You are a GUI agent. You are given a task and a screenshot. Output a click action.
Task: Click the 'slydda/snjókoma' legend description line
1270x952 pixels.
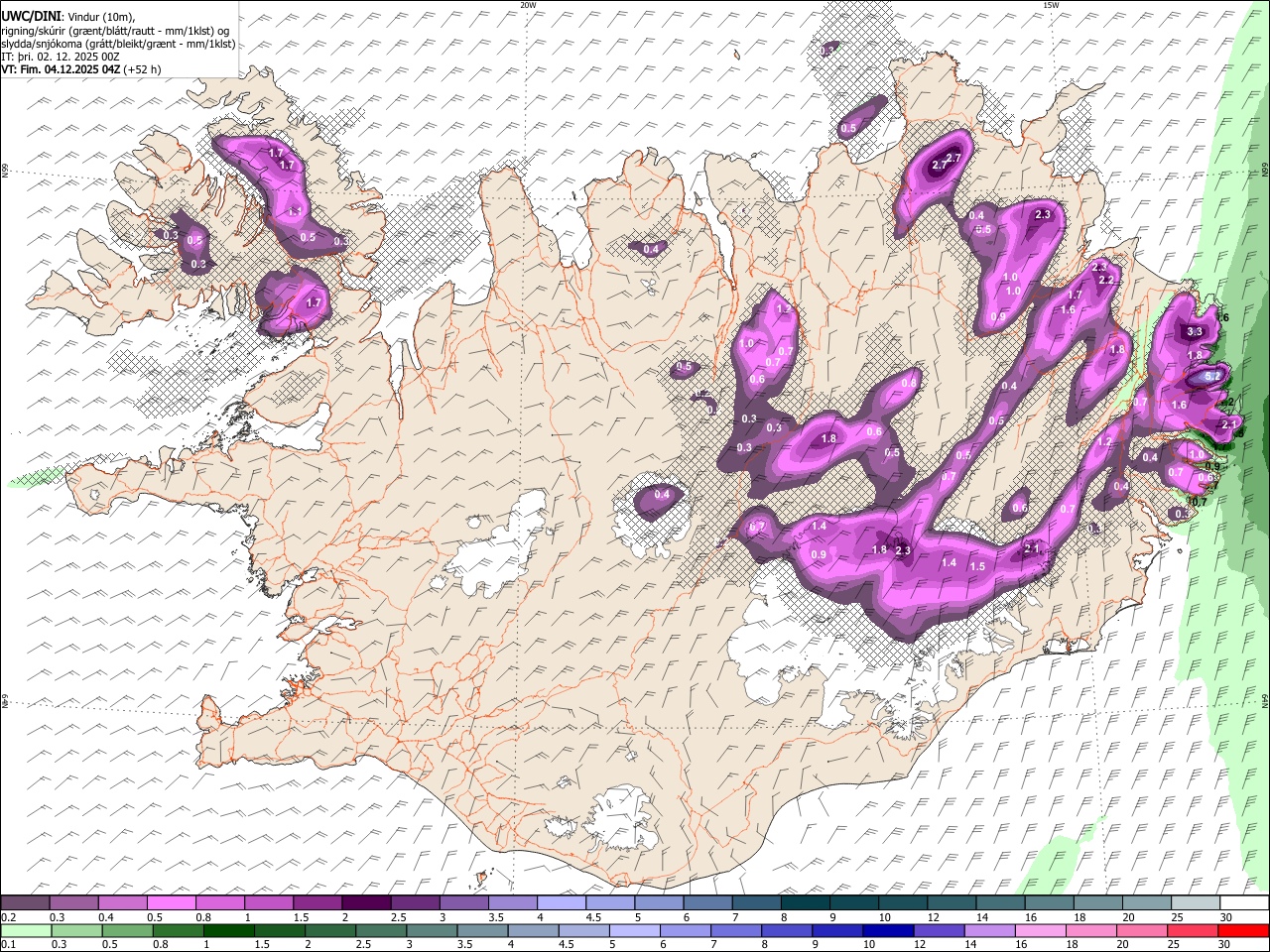pyautogui.click(x=118, y=44)
